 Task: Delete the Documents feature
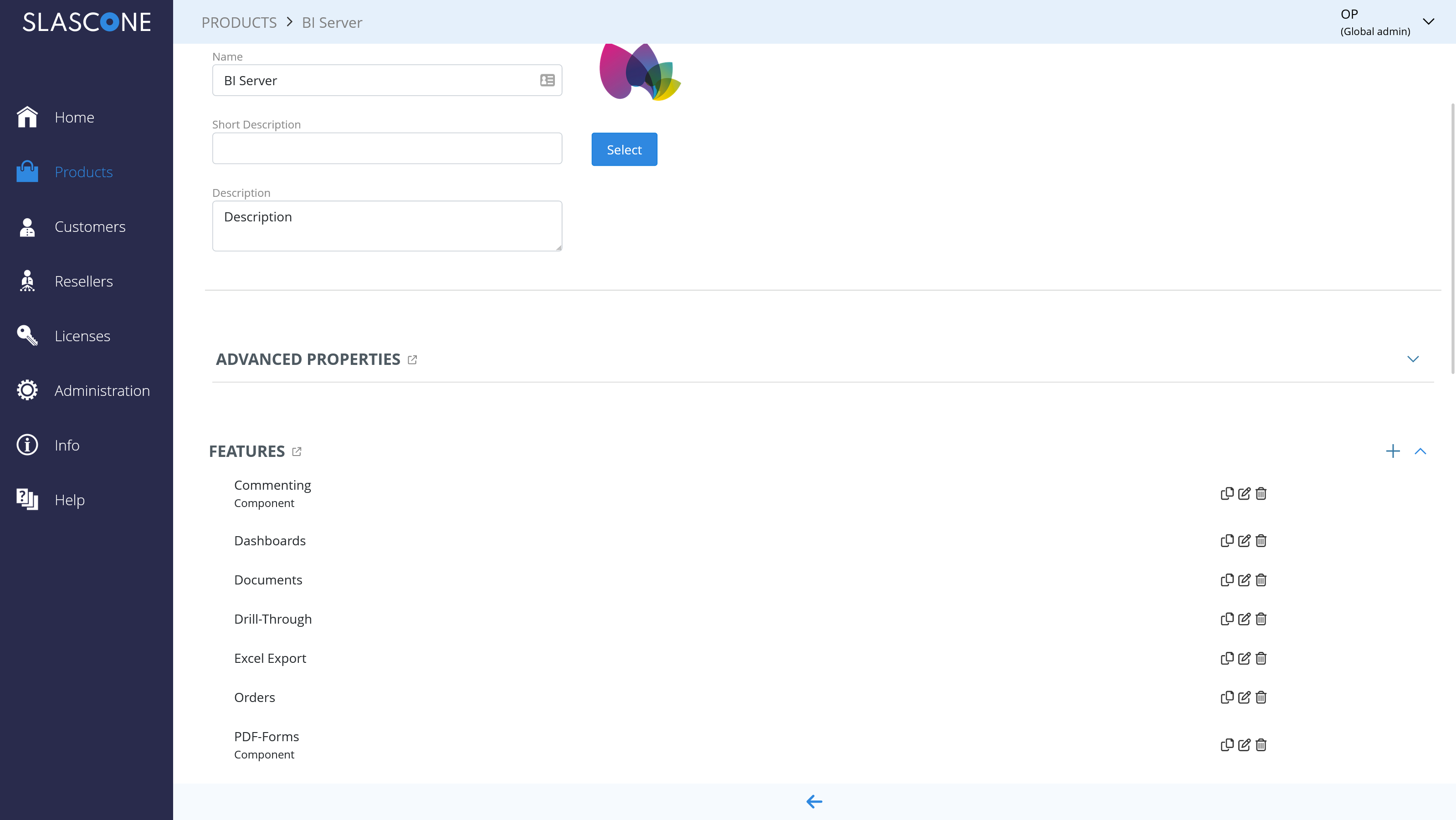tap(1261, 580)
